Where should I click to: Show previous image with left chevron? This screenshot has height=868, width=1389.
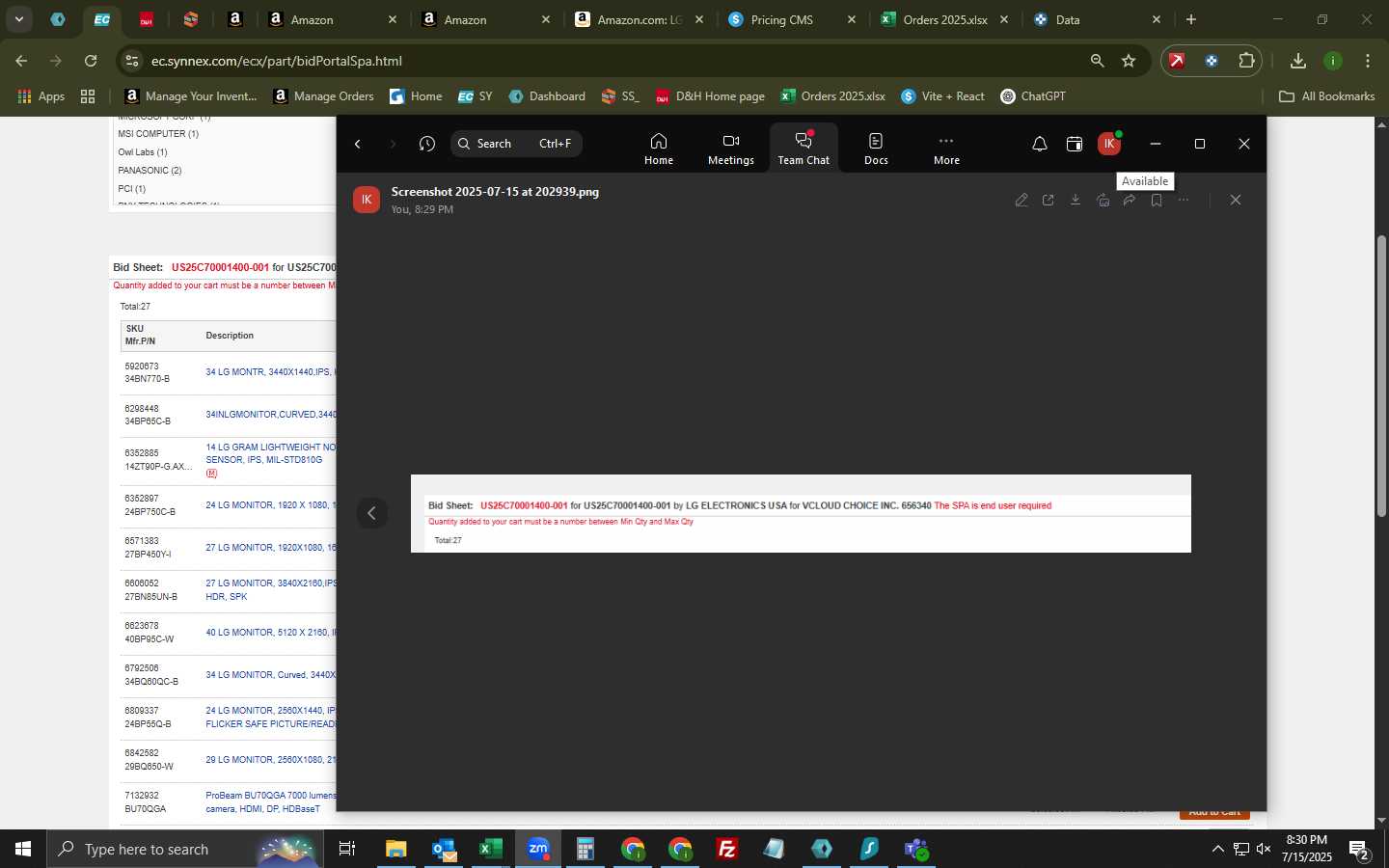(371, 513)
